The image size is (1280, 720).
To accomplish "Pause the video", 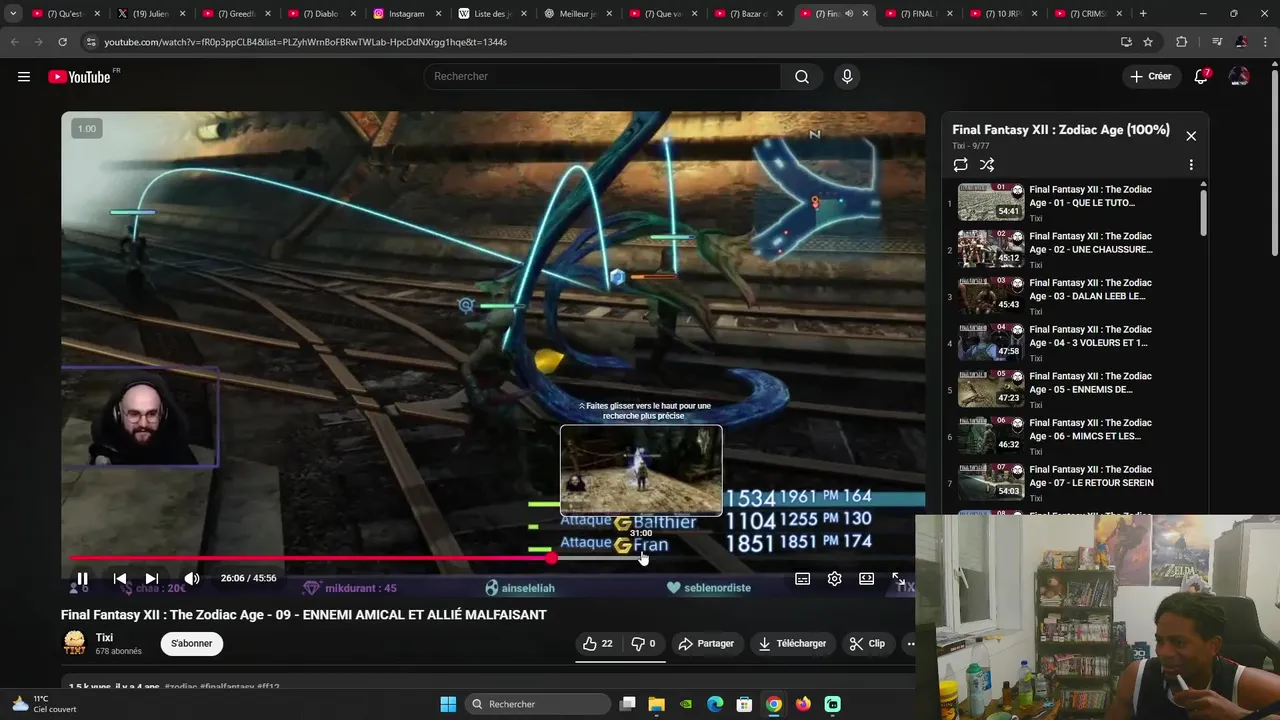I will tap(82, 578).
